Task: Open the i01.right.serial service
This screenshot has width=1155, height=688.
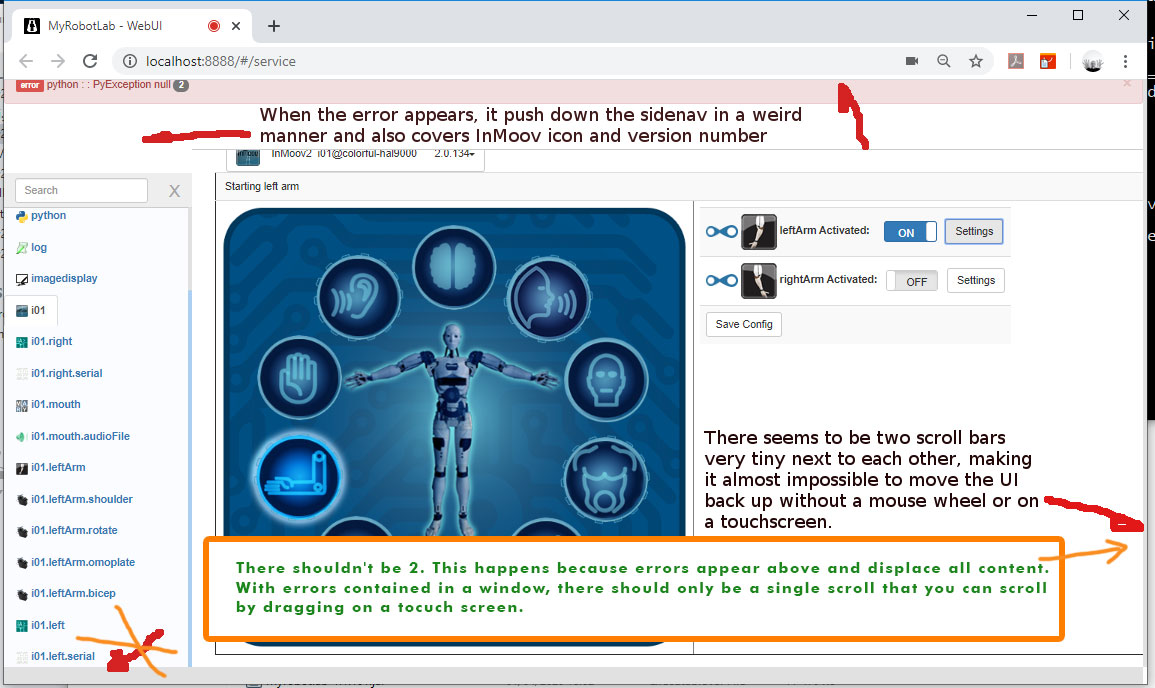Action: point(66,373)
